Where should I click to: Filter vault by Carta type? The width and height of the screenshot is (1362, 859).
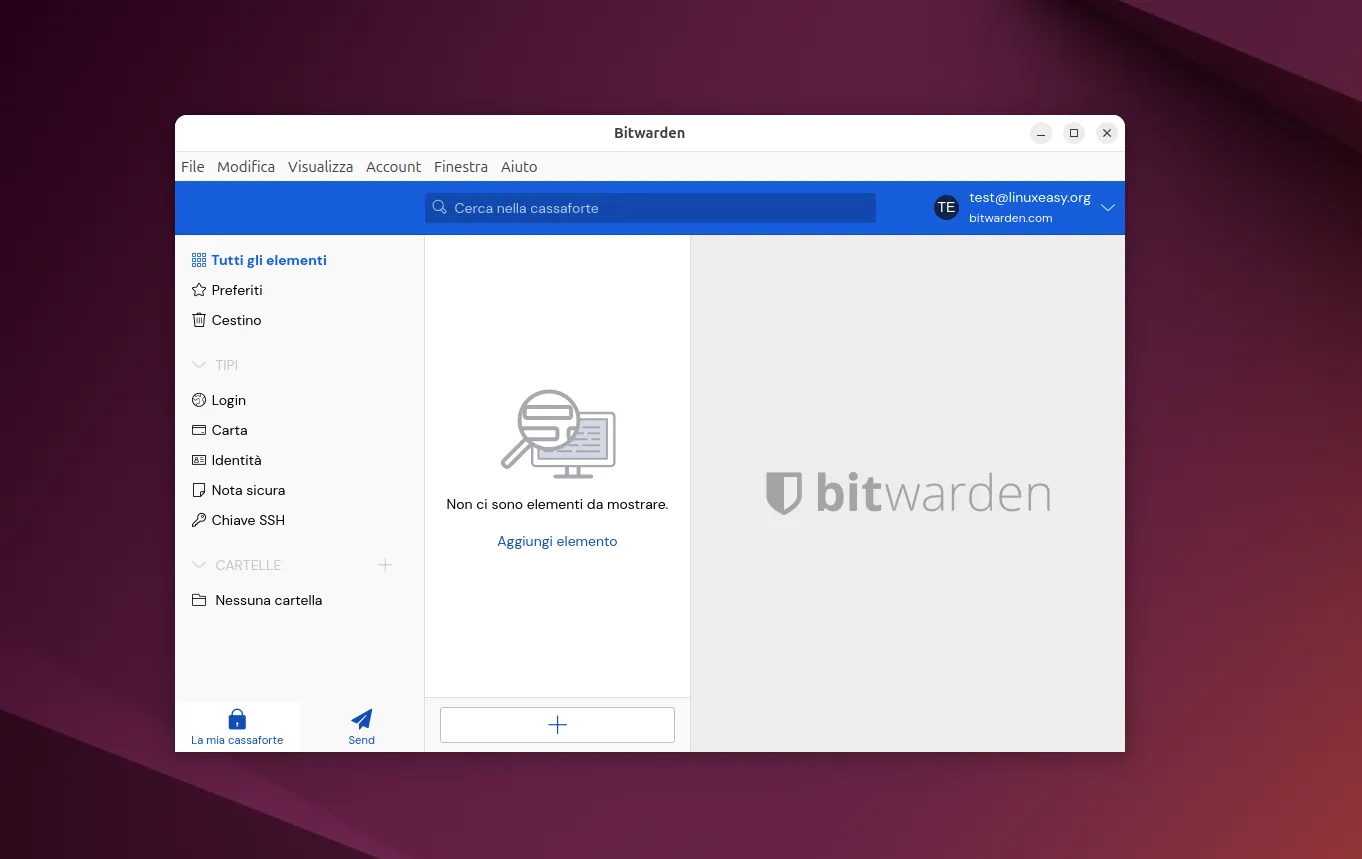click(x=229, y=430)
